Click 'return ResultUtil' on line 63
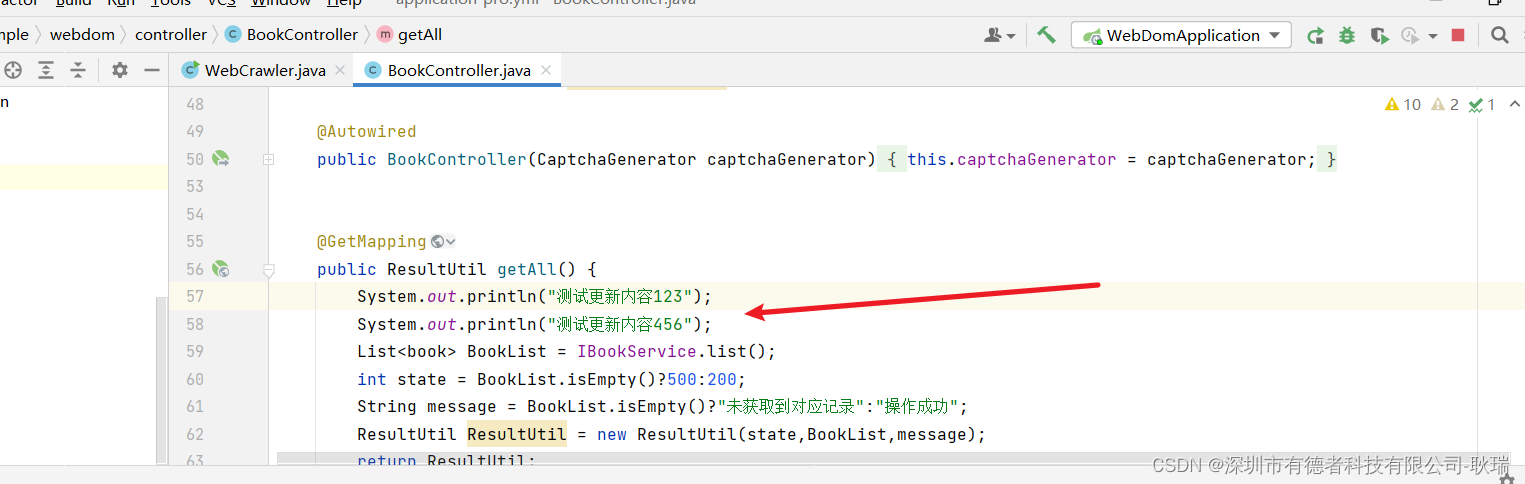Viewport: 1525px width, 484px height. point(446,461)
